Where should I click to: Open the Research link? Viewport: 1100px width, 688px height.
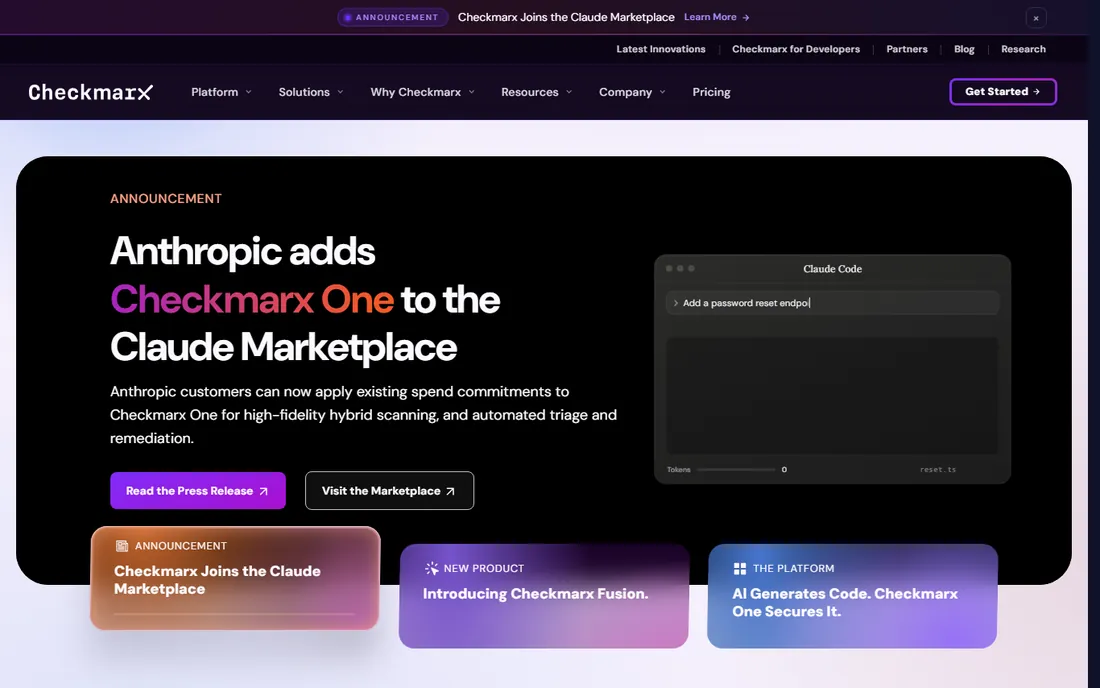(1023, 49)
